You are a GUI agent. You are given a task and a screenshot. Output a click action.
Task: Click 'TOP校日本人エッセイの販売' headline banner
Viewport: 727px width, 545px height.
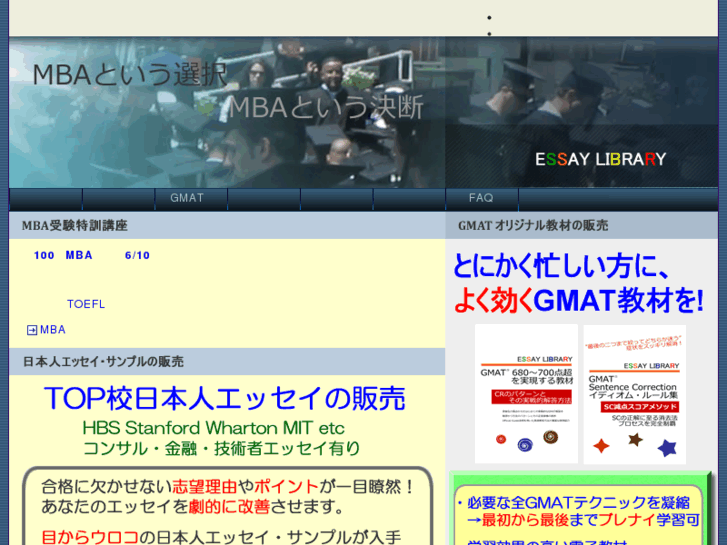[x=225, y=398]
